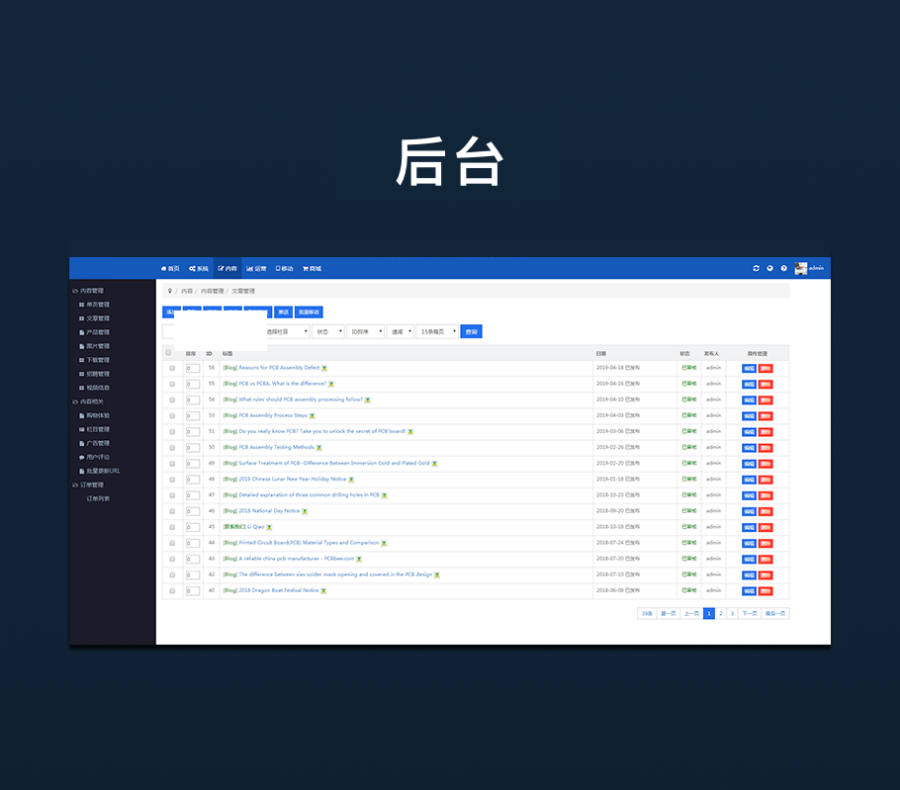Check the box for article ID 40
Screen dimensions: 900x790
(172, 591)
